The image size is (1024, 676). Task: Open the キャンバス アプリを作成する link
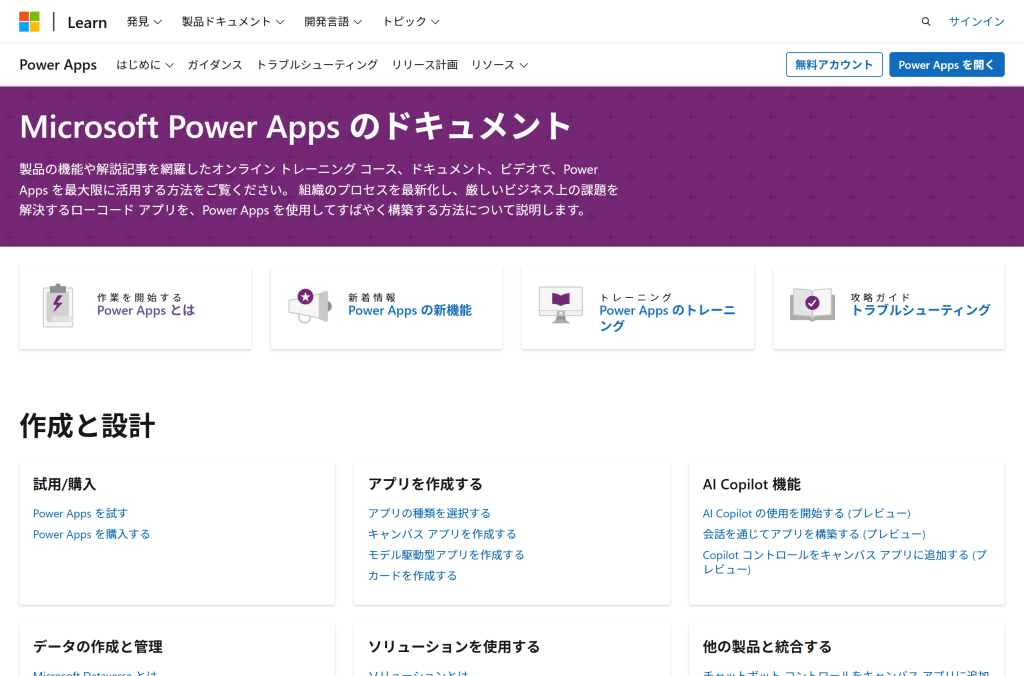pos(442,534)
